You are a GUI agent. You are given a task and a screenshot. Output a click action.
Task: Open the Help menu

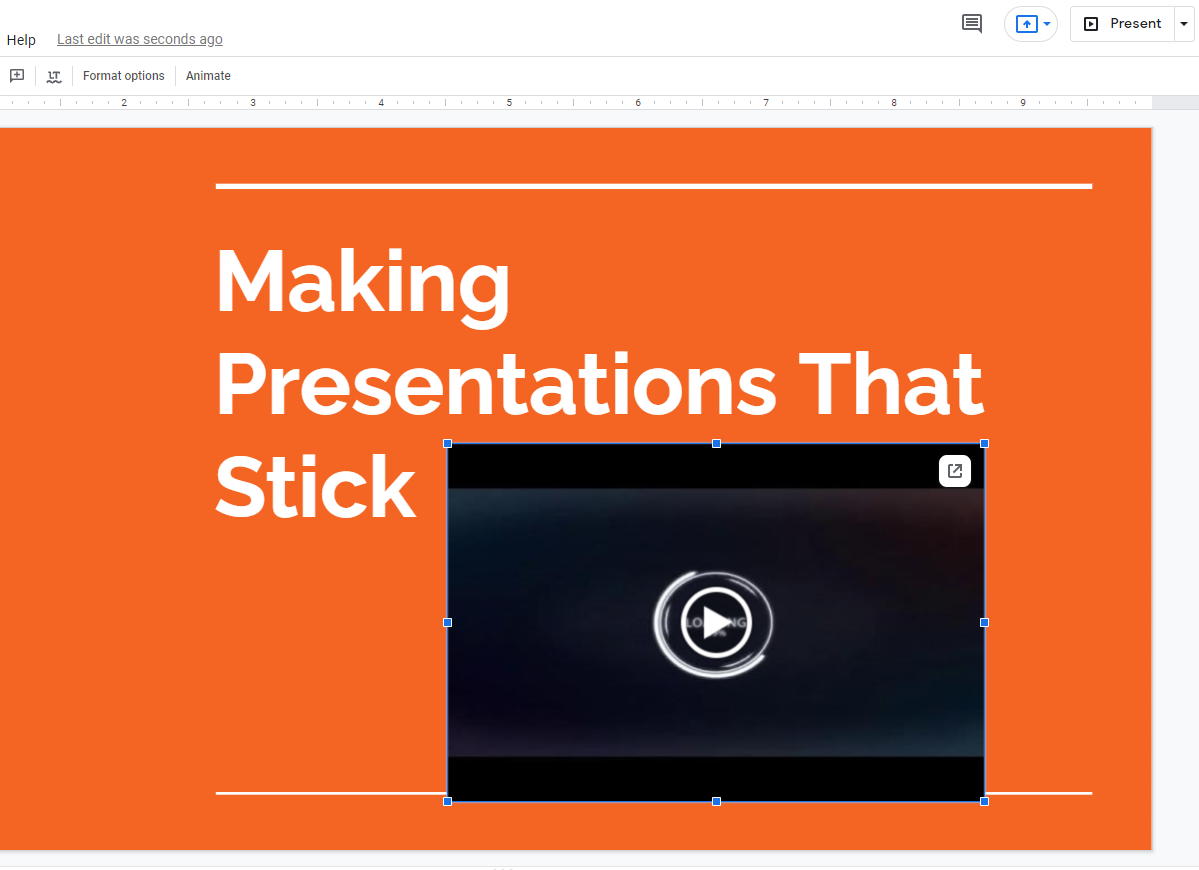[x=21, y=40]
